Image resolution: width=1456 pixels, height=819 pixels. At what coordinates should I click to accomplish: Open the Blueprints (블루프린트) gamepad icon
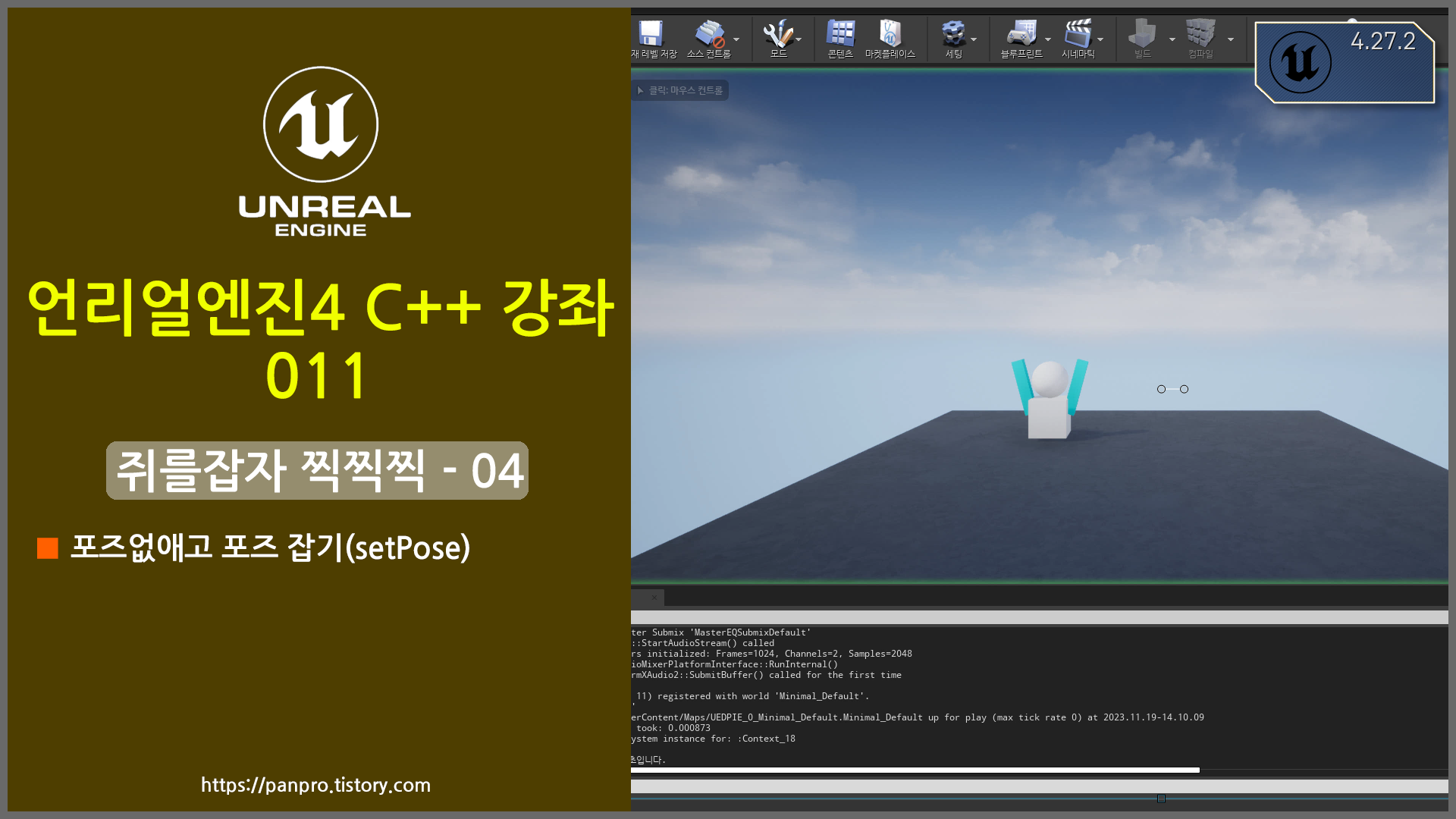[x=1021, y=34]
